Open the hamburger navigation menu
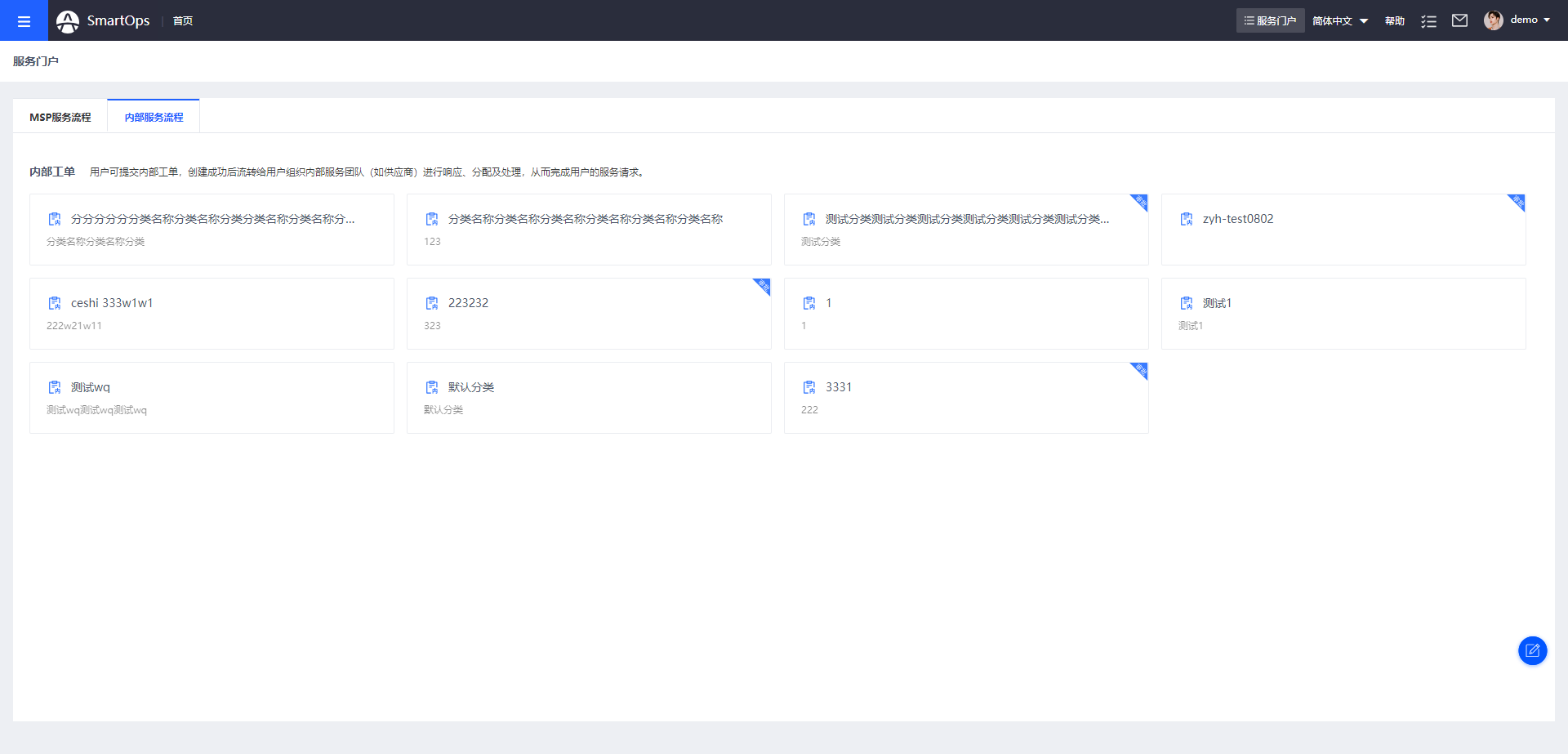 [24, 20]
